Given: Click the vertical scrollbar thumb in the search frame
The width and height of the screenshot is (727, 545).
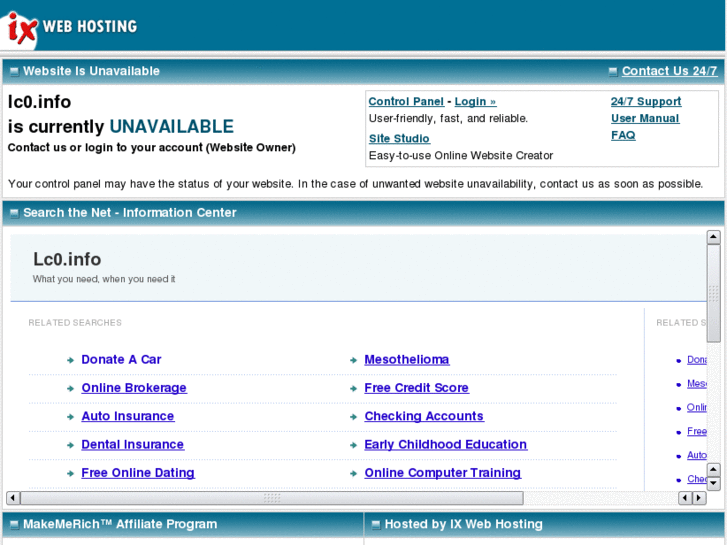Looking at the screenshot, I should 713,293.
